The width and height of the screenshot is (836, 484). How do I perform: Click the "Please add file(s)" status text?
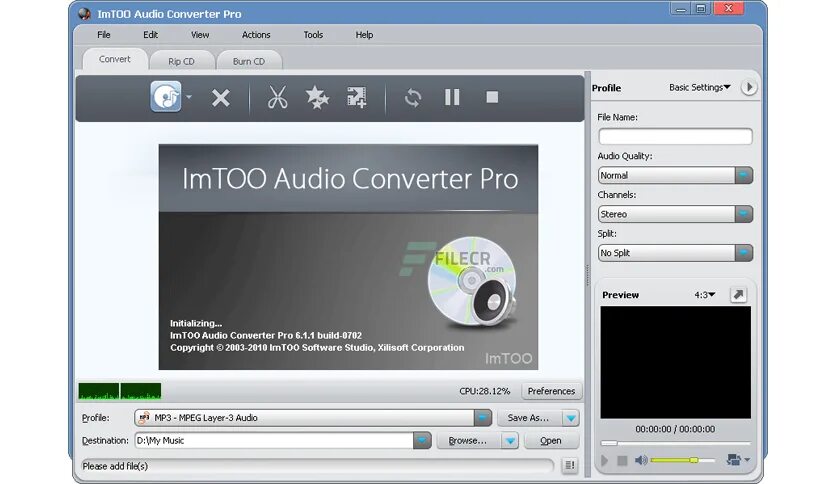coord(115,466)
